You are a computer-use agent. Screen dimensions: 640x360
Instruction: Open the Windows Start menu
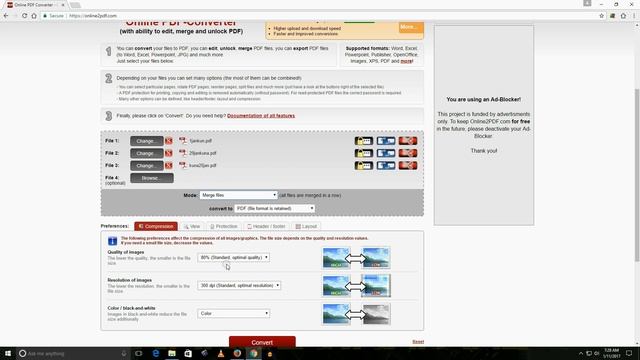(8, 353)
